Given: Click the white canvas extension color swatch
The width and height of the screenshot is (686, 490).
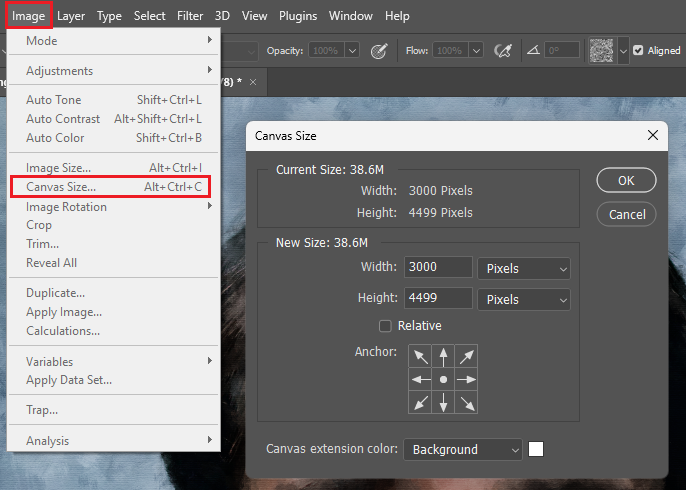Looking at the screenshot, I should [536, 450].
